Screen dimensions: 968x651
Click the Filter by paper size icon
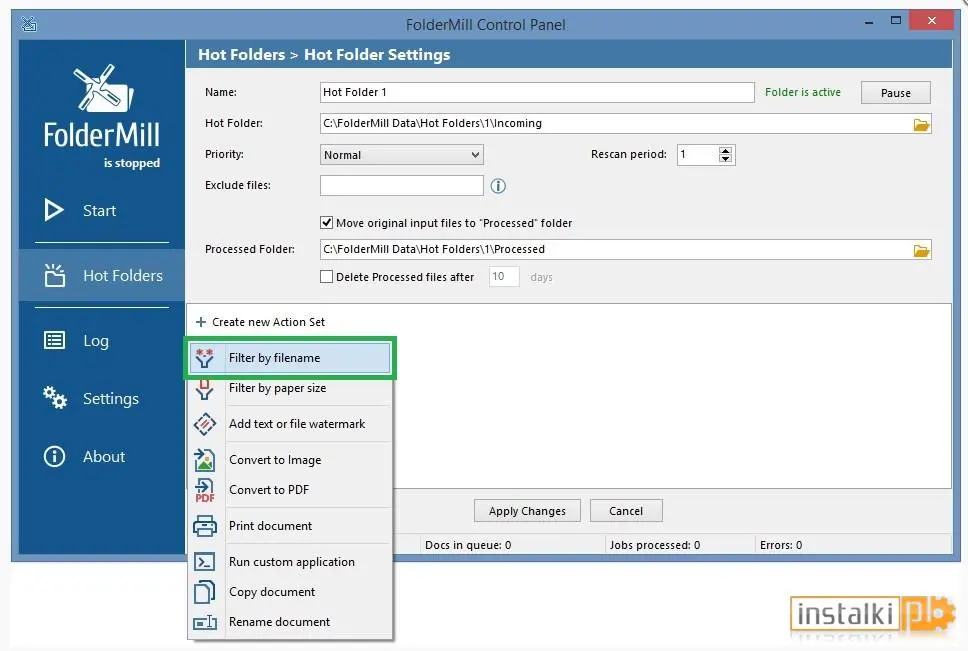coord(204,389)
